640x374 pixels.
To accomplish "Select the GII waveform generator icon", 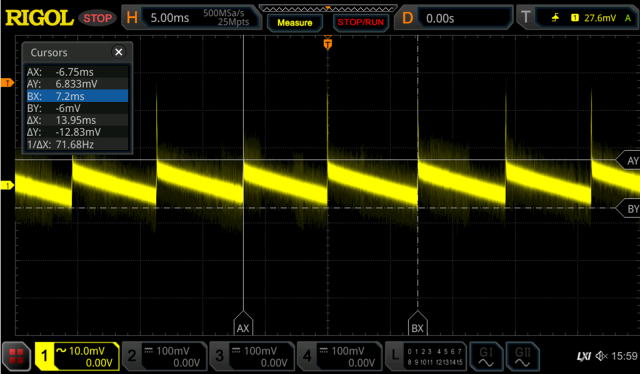I will tap(522, 356).
